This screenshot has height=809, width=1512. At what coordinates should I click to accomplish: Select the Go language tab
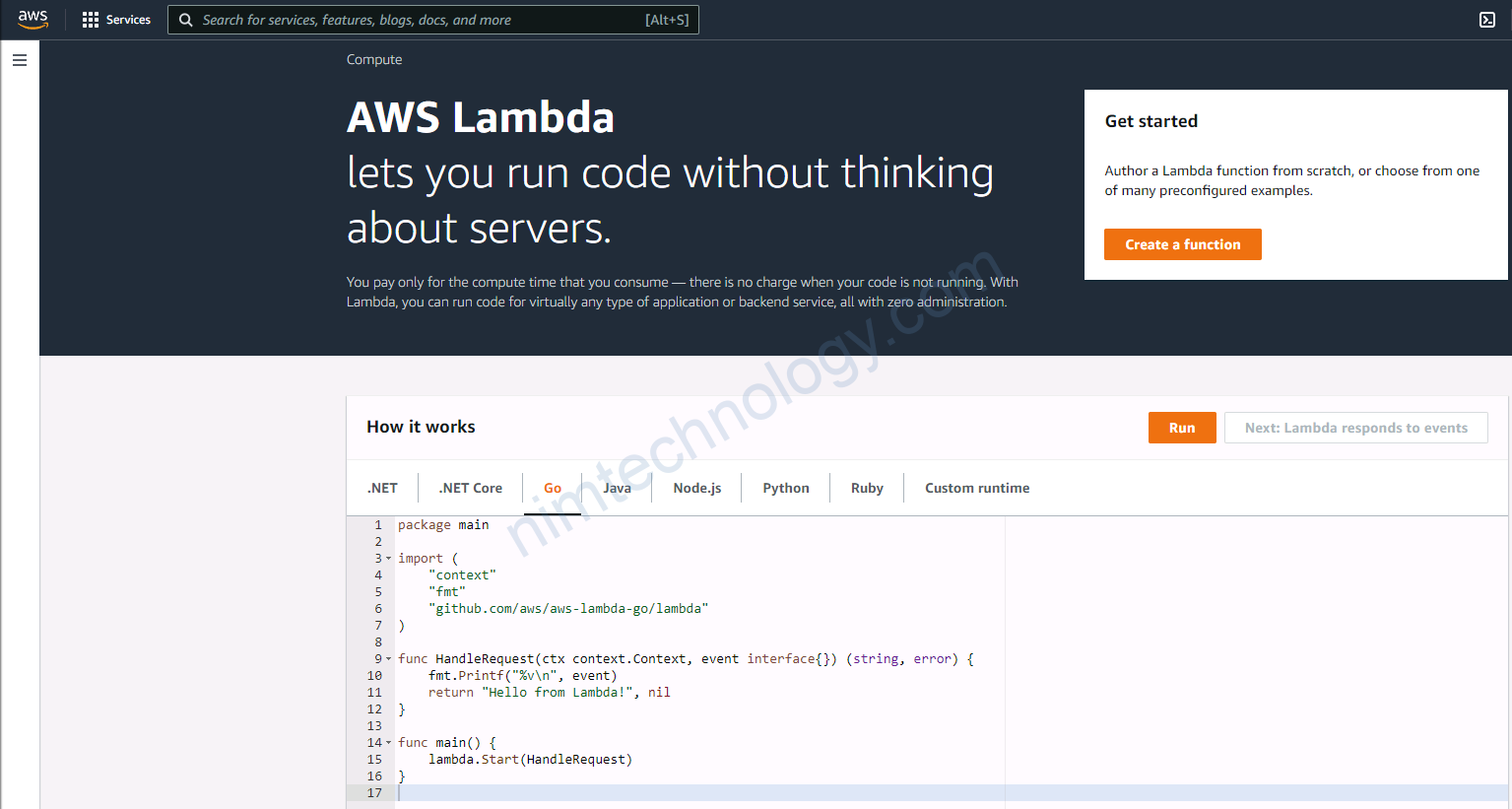coord(553,488)
